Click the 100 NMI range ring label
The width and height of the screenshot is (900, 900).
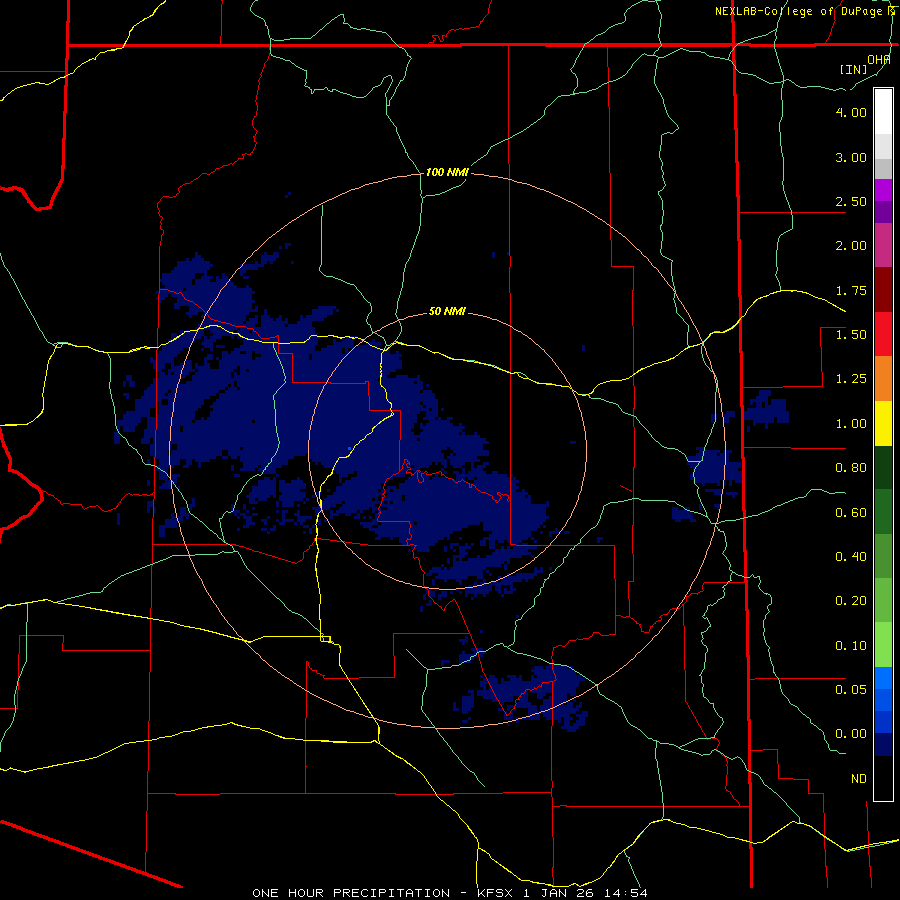[447, 172]
